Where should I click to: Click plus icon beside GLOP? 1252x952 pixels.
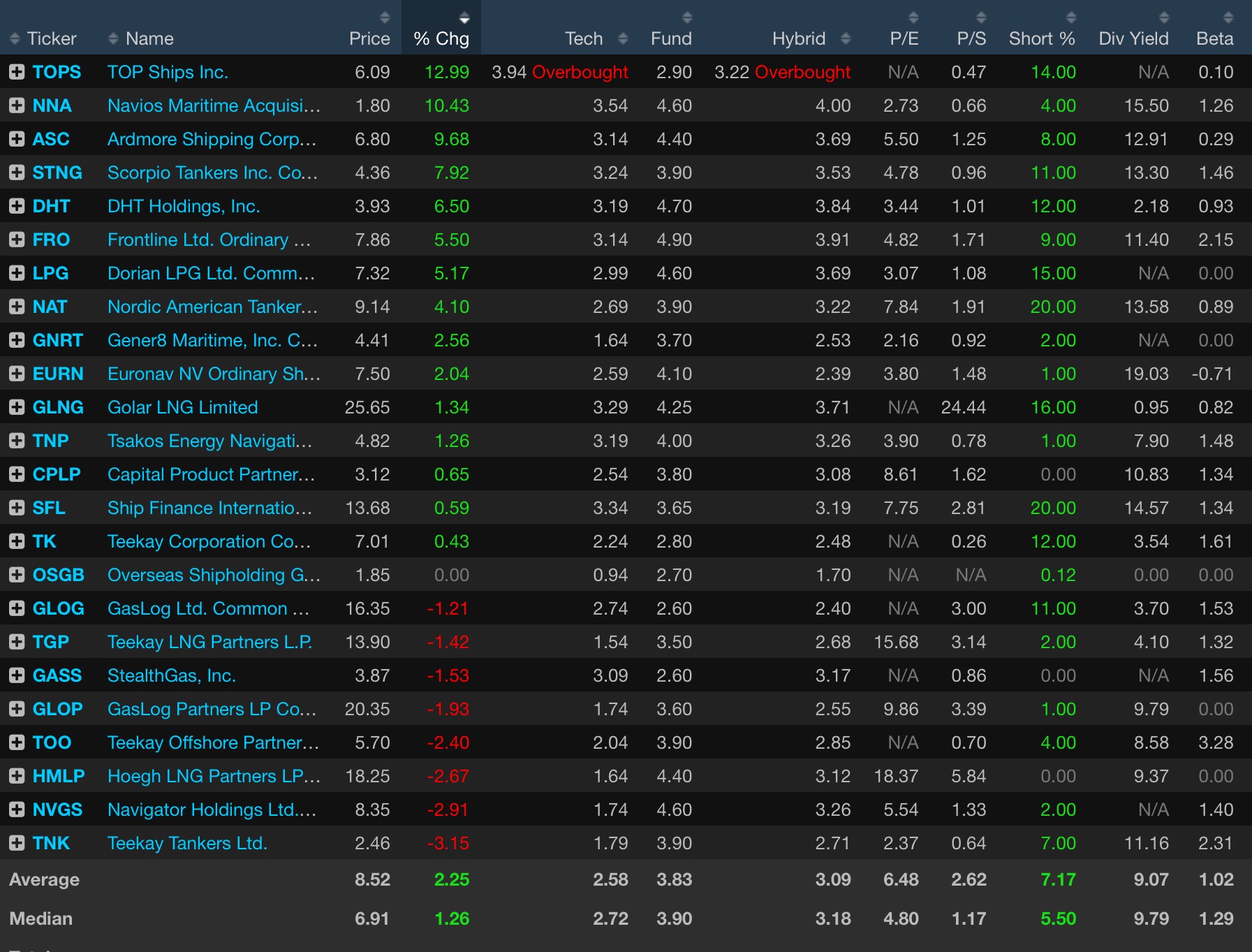pyautogui.click(x=17, y=709)
